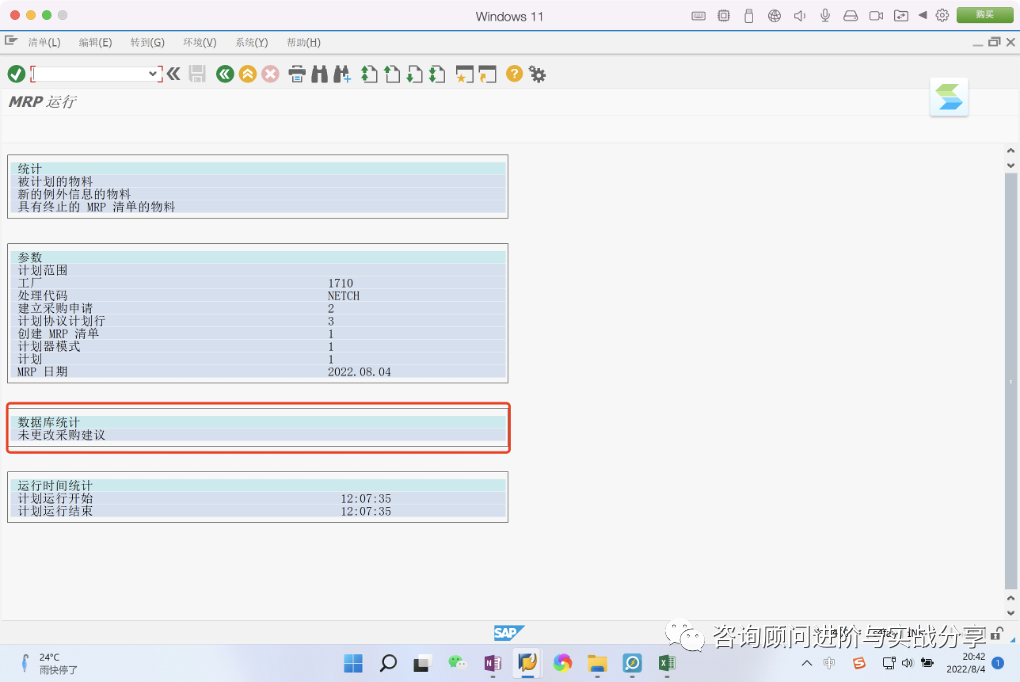Collapse command field with double-chevron icon

coord(173,74)
